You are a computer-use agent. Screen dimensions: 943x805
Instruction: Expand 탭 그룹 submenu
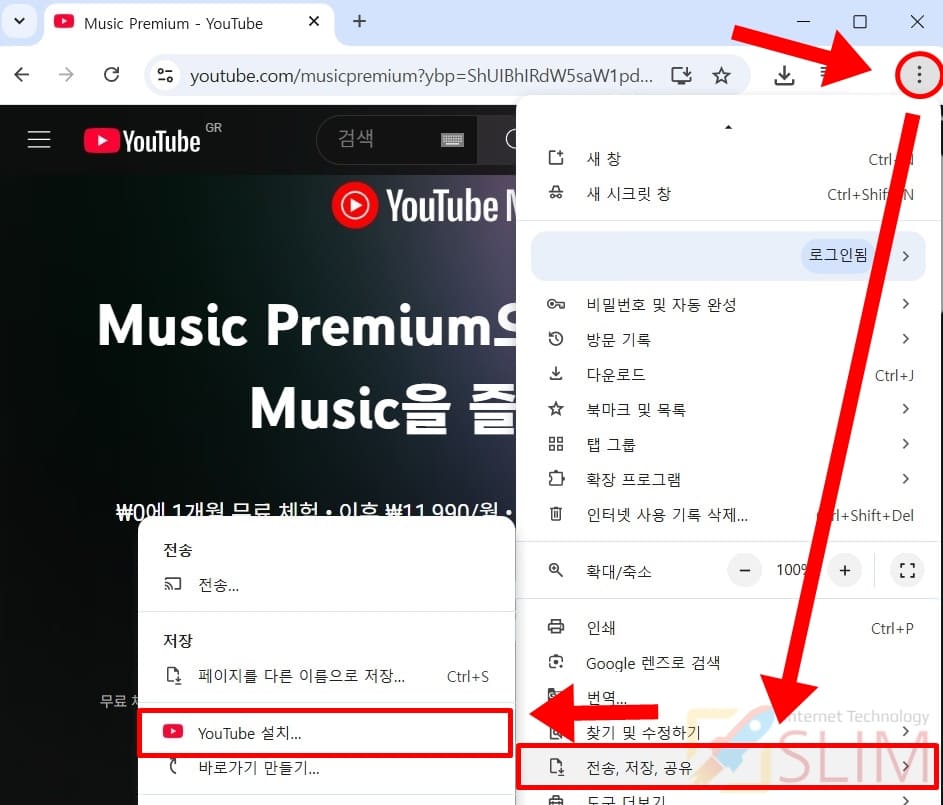coord(730,444)
